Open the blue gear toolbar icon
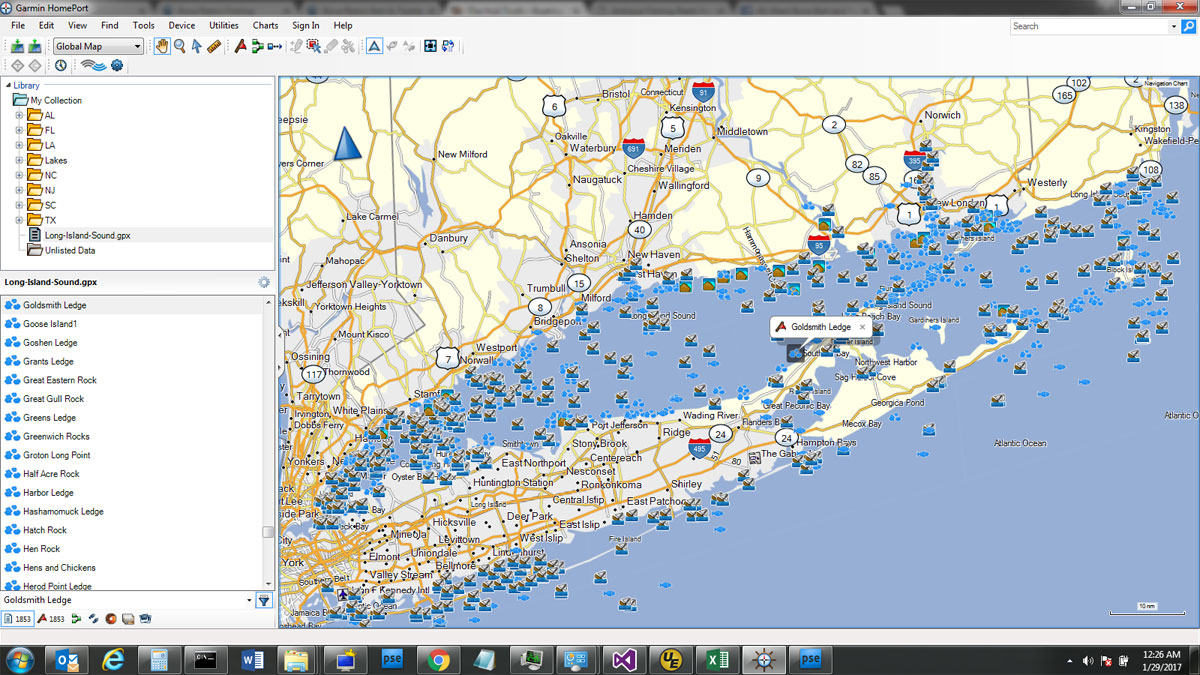 [117, 66]
